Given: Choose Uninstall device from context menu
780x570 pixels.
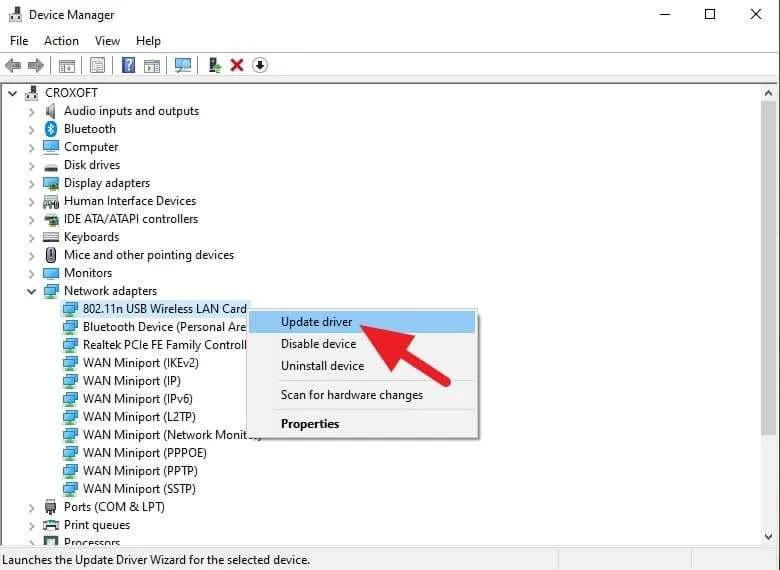Looking at the screenshot, I should 362,366.
